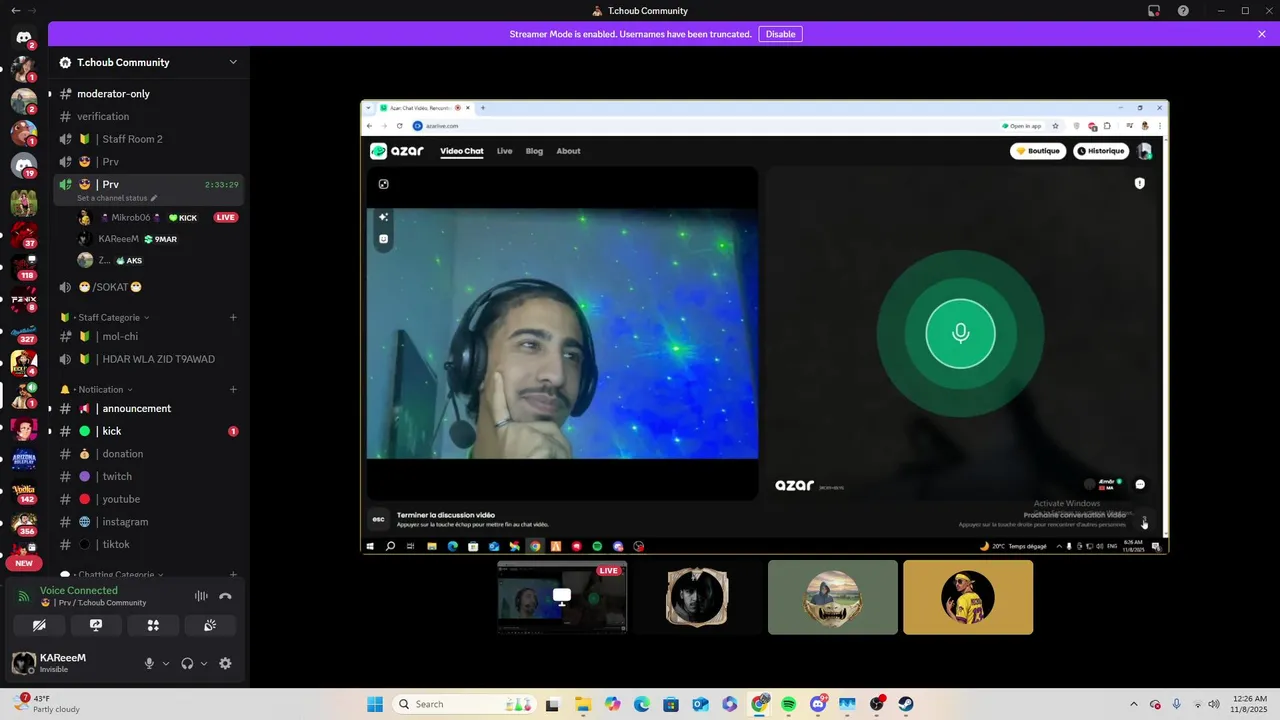The image size is (1280, 720).
Task: Open the soundboard
Action: 210,625
